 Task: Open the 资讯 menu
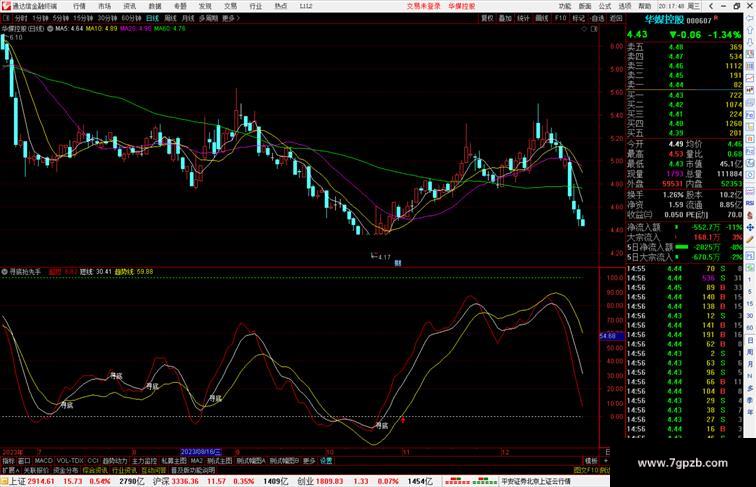(129, 6)
